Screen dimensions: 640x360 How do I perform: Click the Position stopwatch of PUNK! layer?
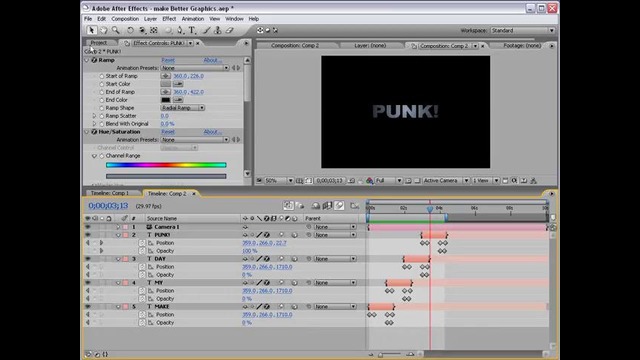(142, 243)
